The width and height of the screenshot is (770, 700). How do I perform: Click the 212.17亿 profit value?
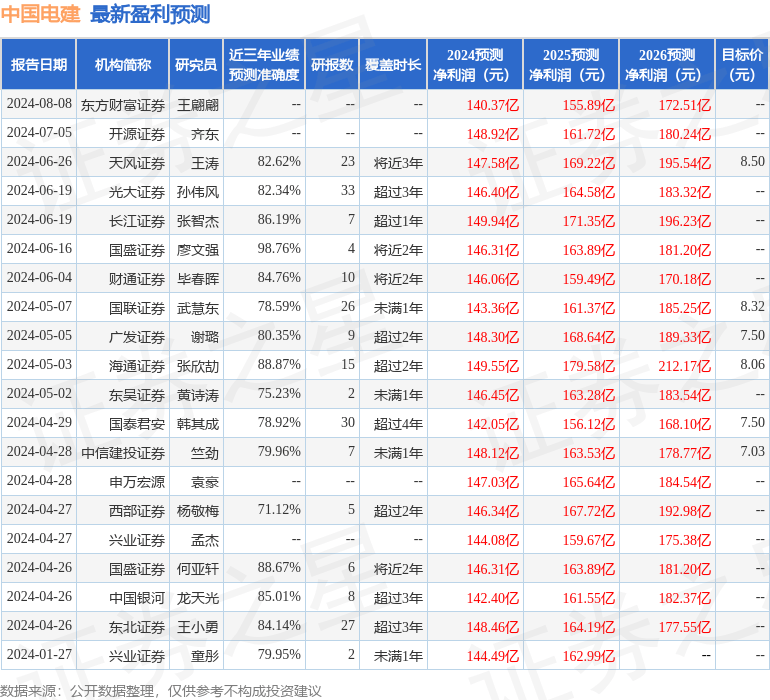tap(685, 366)
